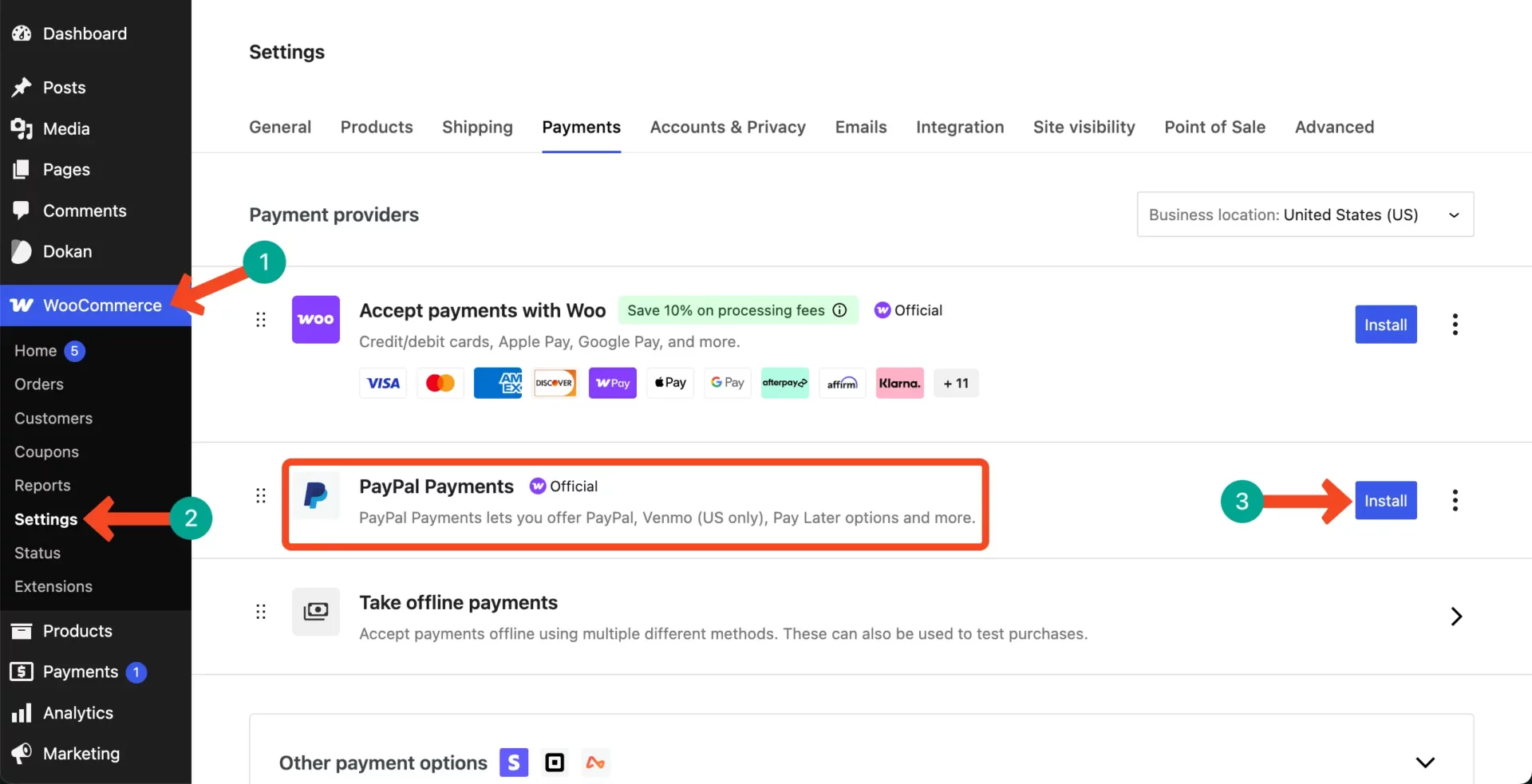Click drag handle for PayPal Payments row

[261, 496]
